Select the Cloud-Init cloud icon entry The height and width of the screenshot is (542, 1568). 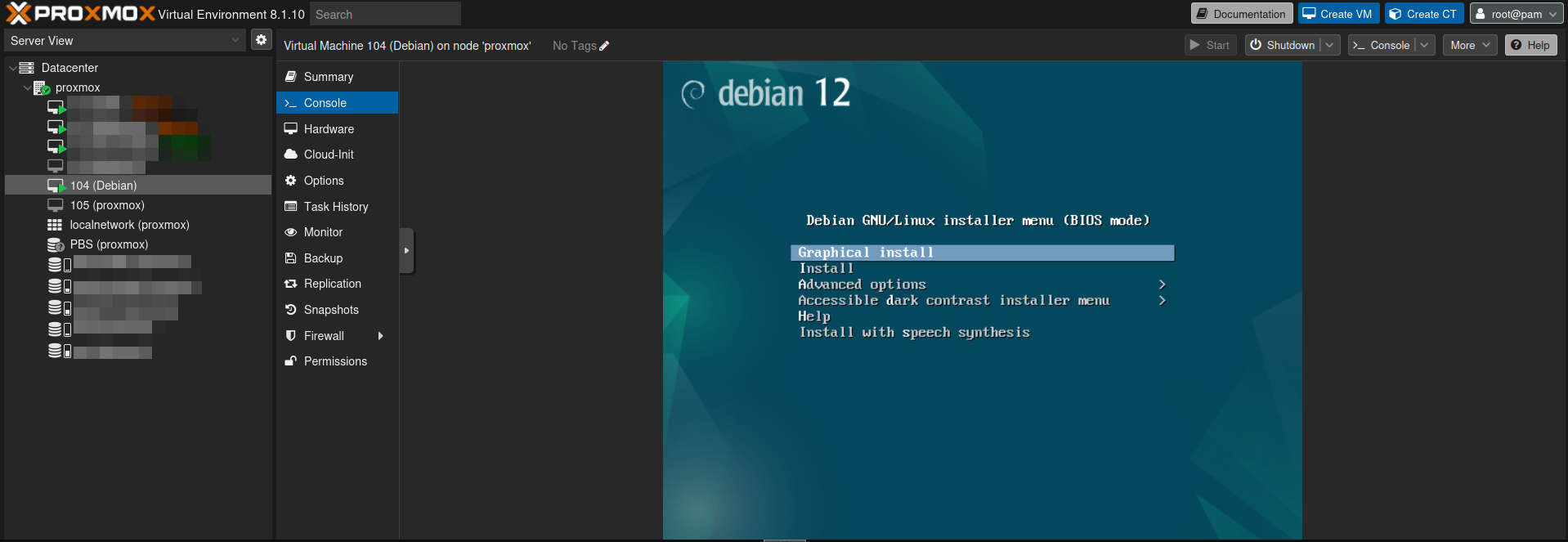pos(290,155)
